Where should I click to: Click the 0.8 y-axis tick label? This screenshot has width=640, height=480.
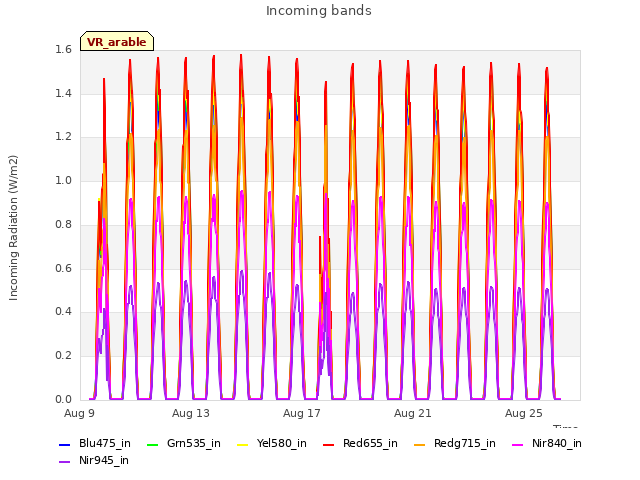pos(63,224)
